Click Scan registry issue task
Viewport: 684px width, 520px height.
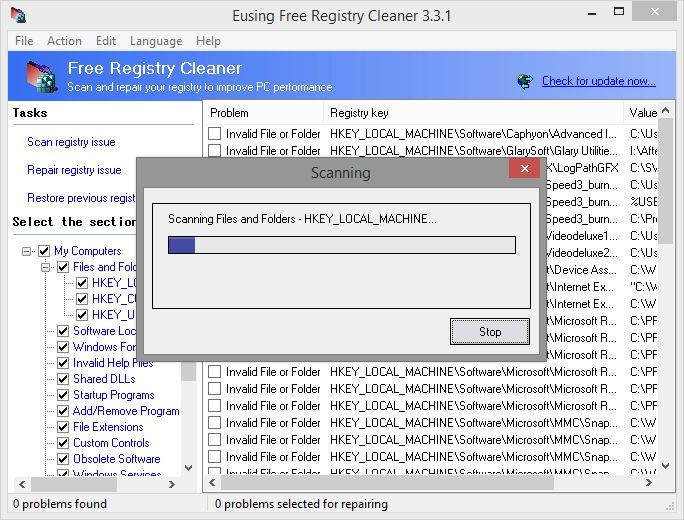click(71, 142)
